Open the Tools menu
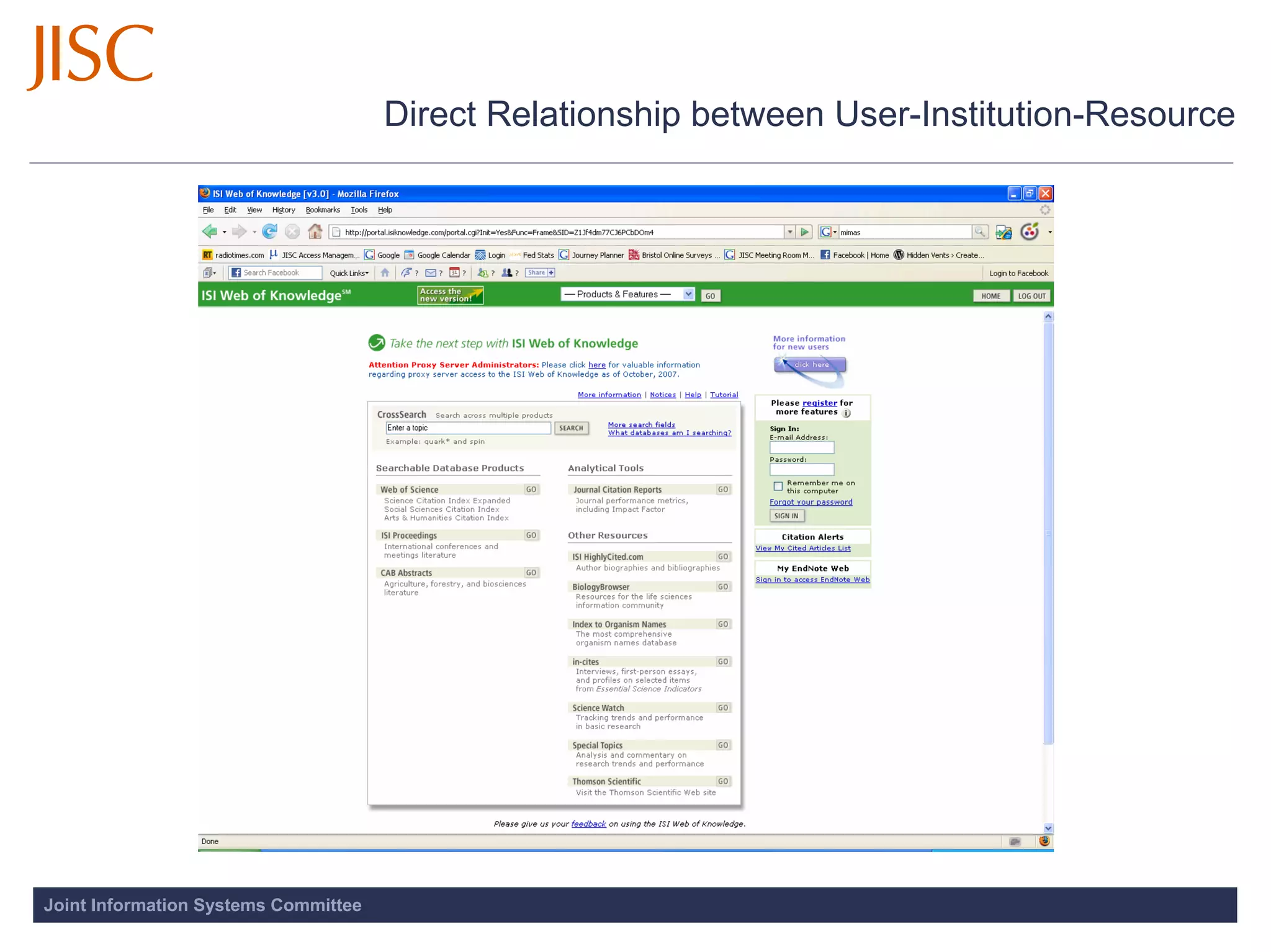The height and width of the screenshot is (952, 1271). click(x=359, y=210)
